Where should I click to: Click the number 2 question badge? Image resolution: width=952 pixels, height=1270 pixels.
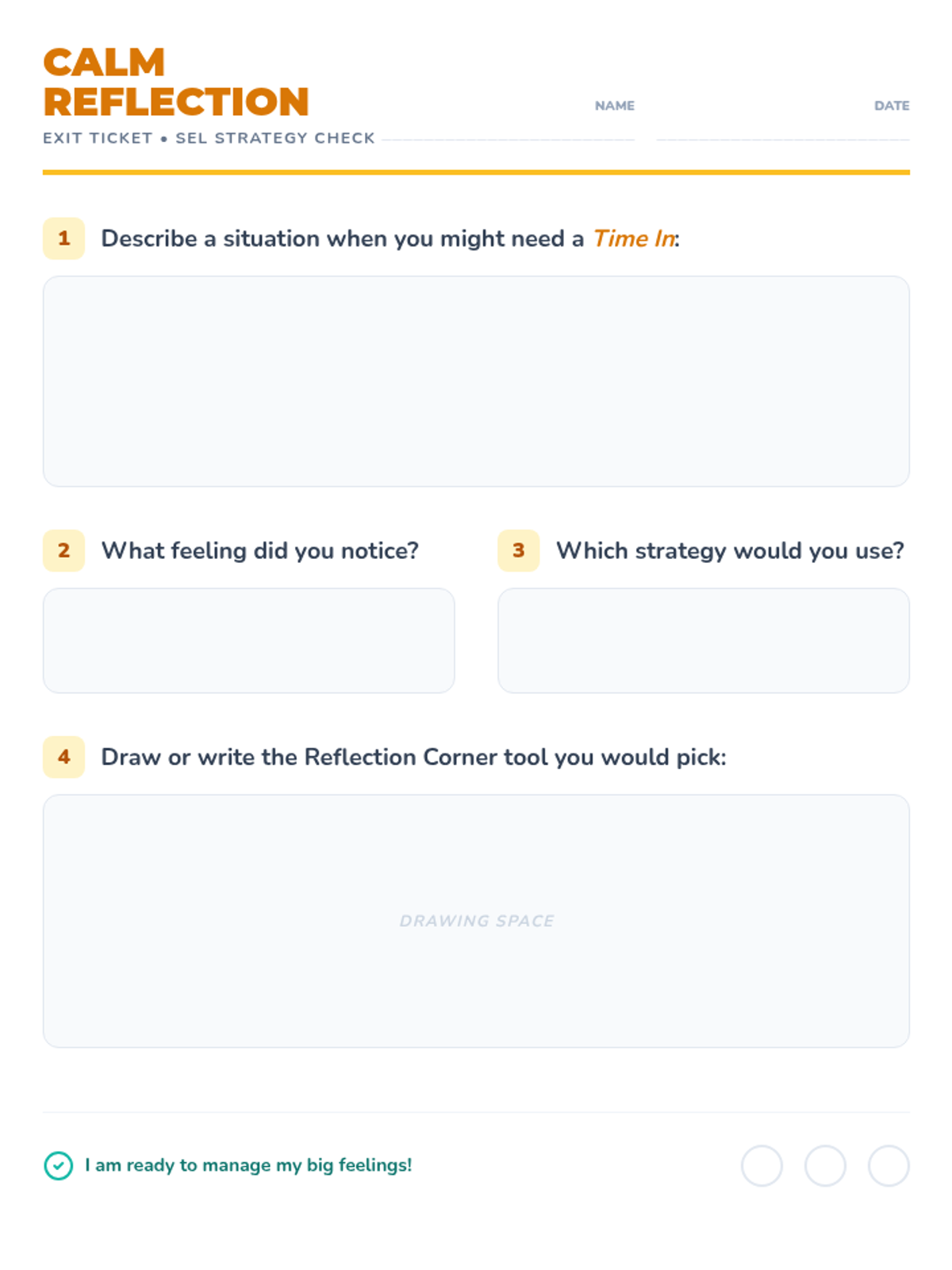pyautogui.click(x=63, y=550)
